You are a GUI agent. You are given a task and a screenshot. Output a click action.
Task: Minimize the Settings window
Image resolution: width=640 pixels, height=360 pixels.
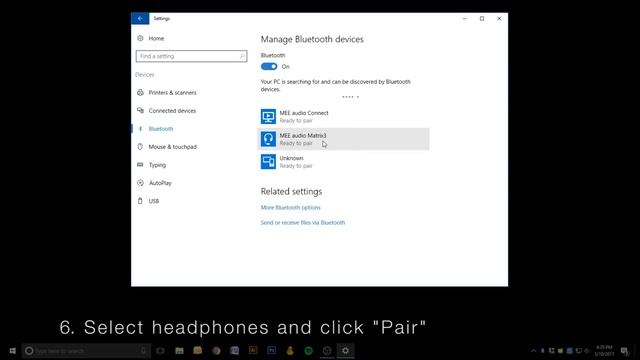pos(464,19)
